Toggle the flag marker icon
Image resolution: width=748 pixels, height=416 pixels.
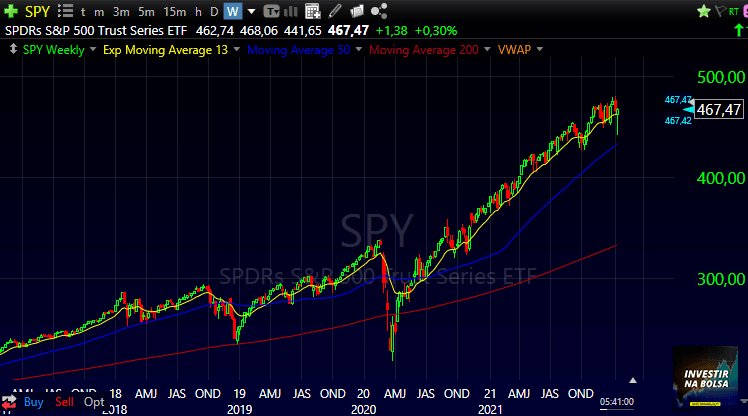click(x=720, y=11)
